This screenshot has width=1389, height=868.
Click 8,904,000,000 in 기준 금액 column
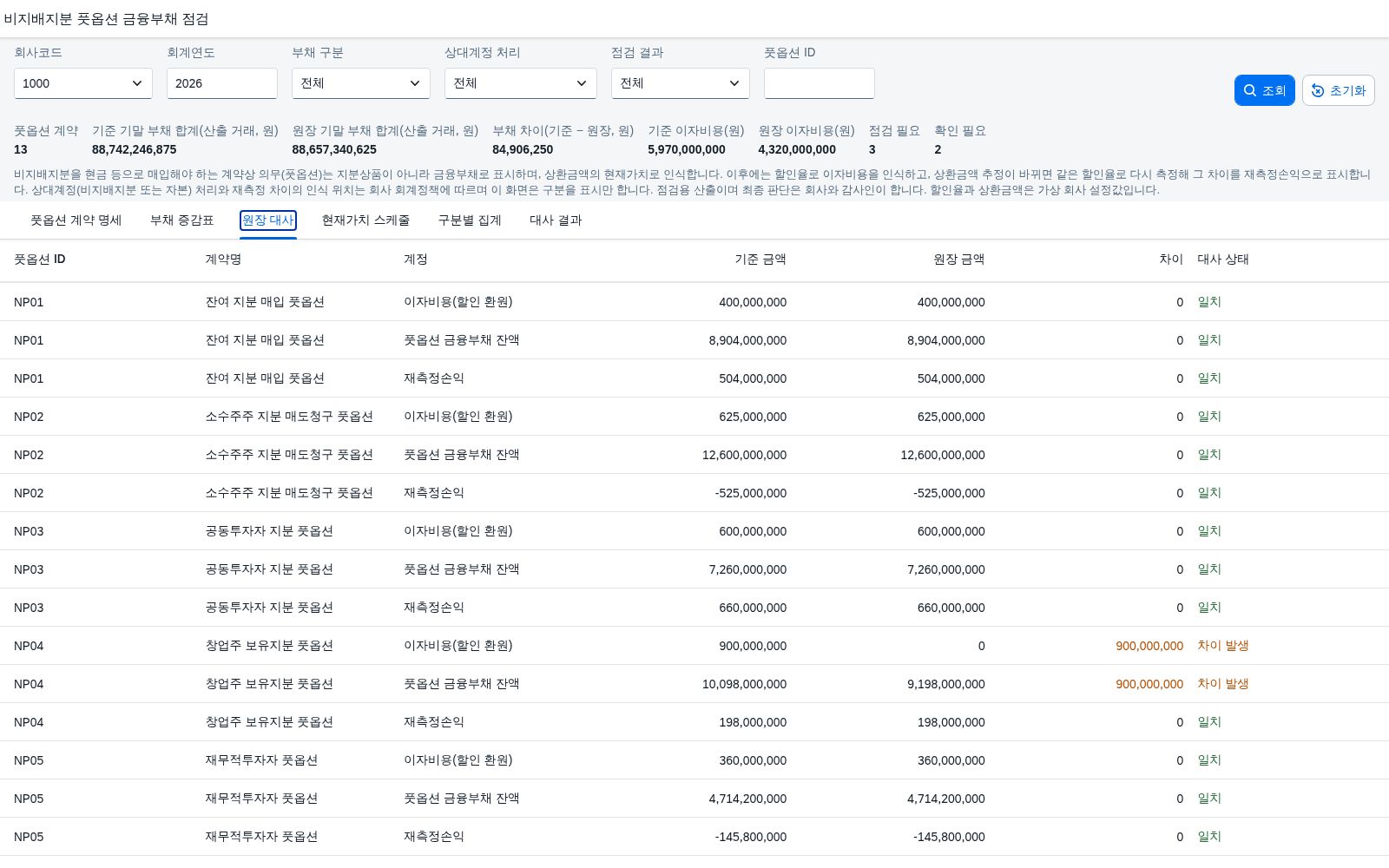(747, 340)
